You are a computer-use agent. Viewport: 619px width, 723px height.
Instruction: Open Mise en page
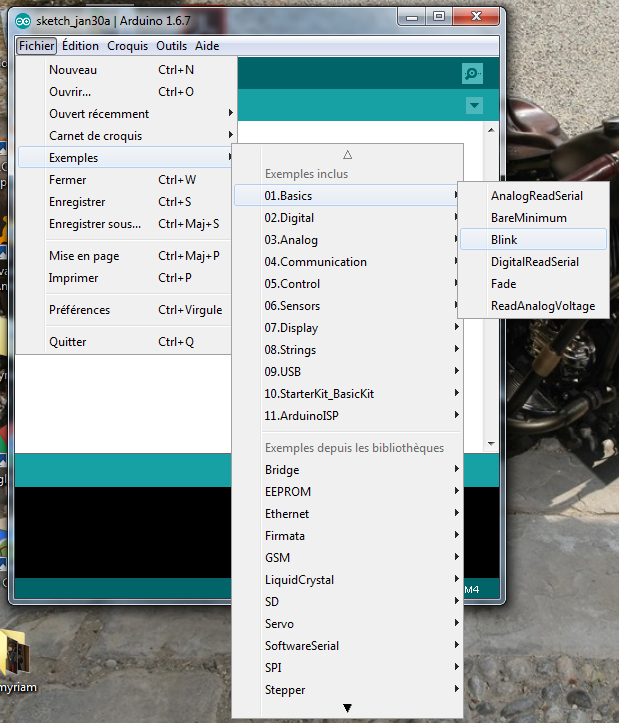pos(125,256)
